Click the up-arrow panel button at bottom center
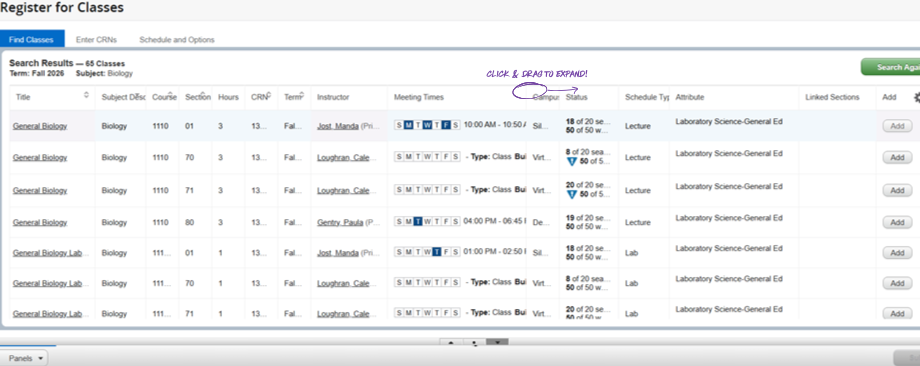The image size is (920, 366). [451, 343]
